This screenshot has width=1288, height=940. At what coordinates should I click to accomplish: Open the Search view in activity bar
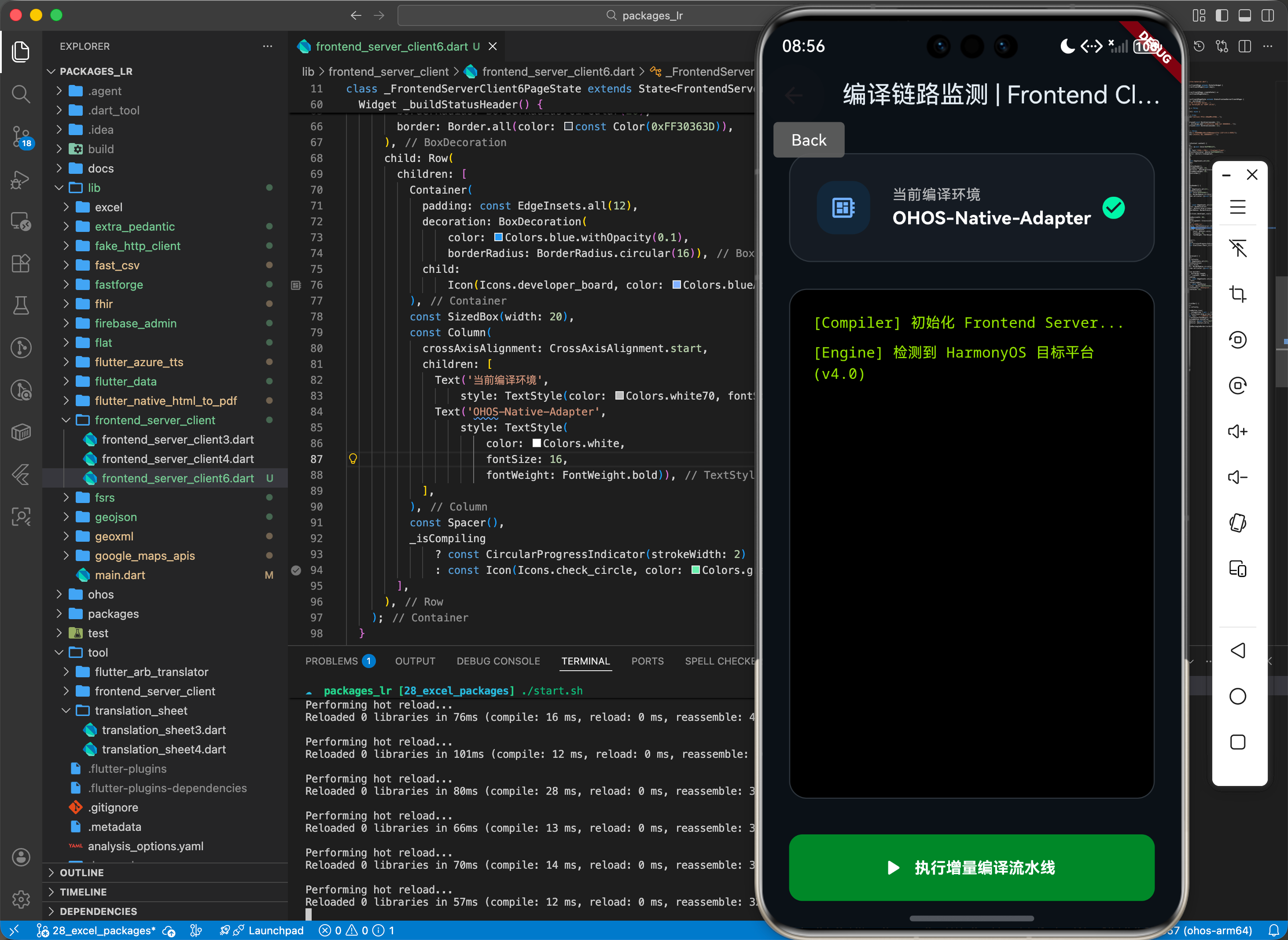tap(21, 94)
